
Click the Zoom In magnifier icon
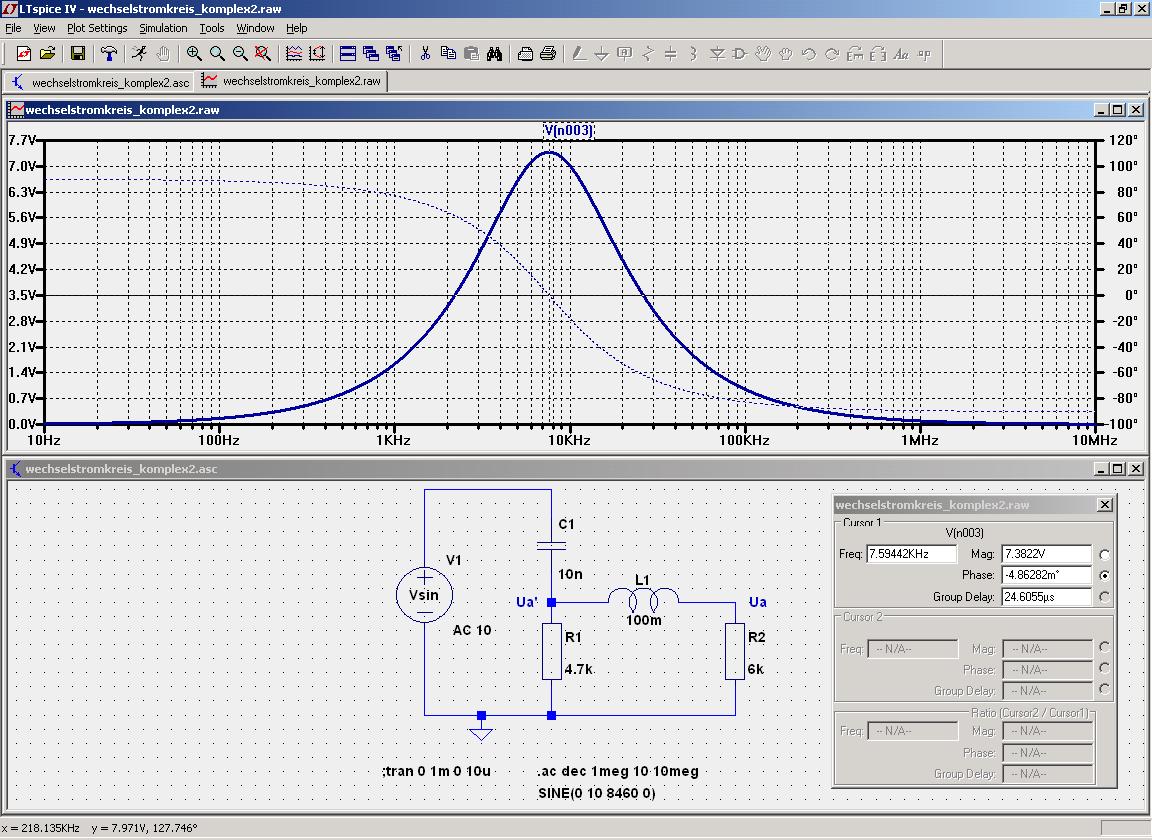(194, 54)
